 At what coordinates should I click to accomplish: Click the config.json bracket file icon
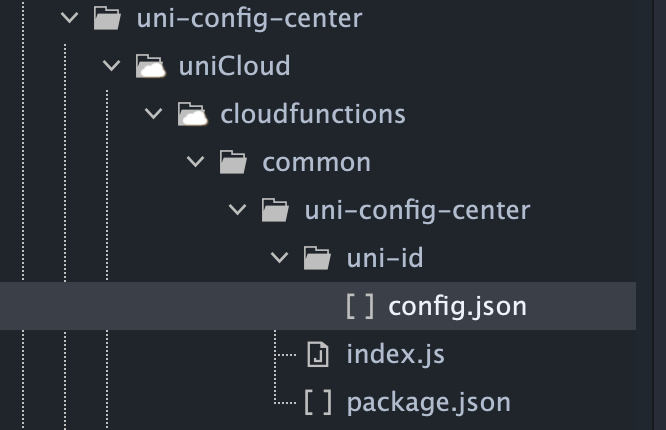[x=360, y=306]
